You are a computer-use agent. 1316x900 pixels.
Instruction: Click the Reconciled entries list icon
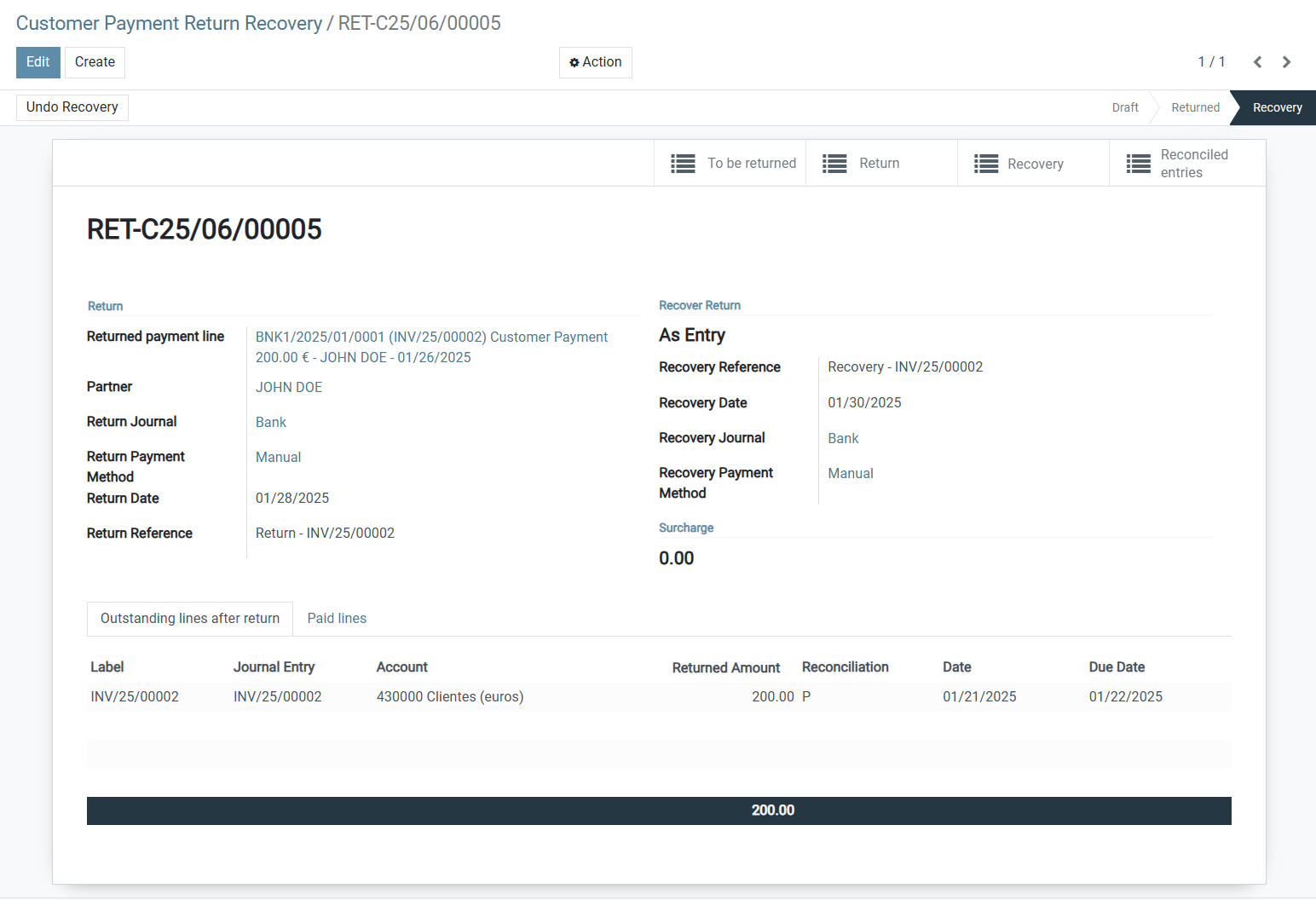coord(1138,163)
